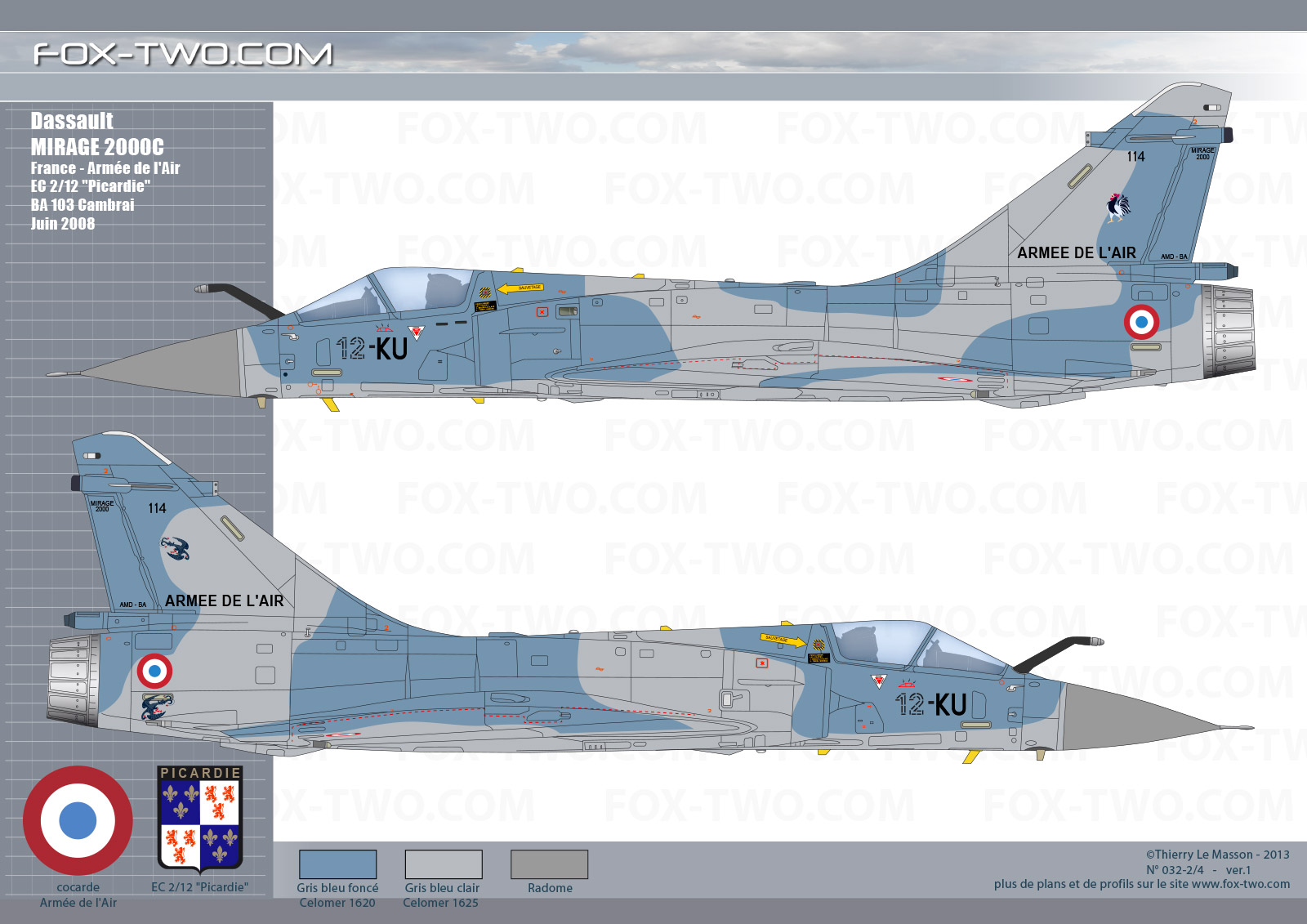Select the Radome gray color swatch
Image resolution: width=1307 pixels, height=924 pixels.
point(549,864)
